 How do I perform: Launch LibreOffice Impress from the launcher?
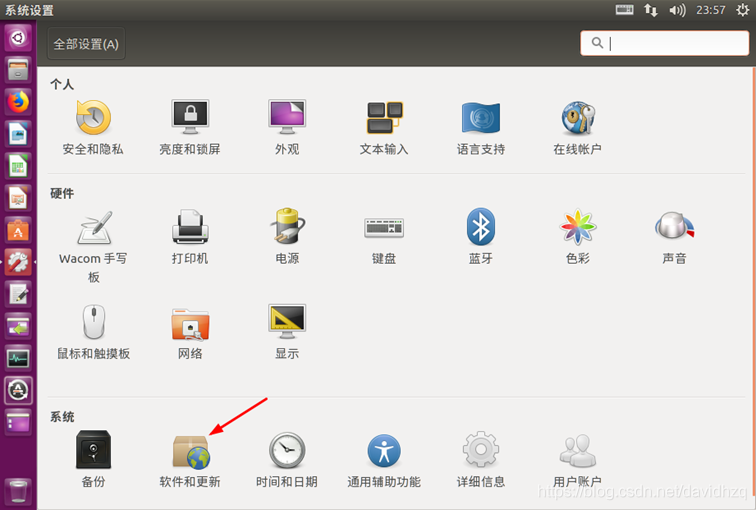[x=18, y=198]
